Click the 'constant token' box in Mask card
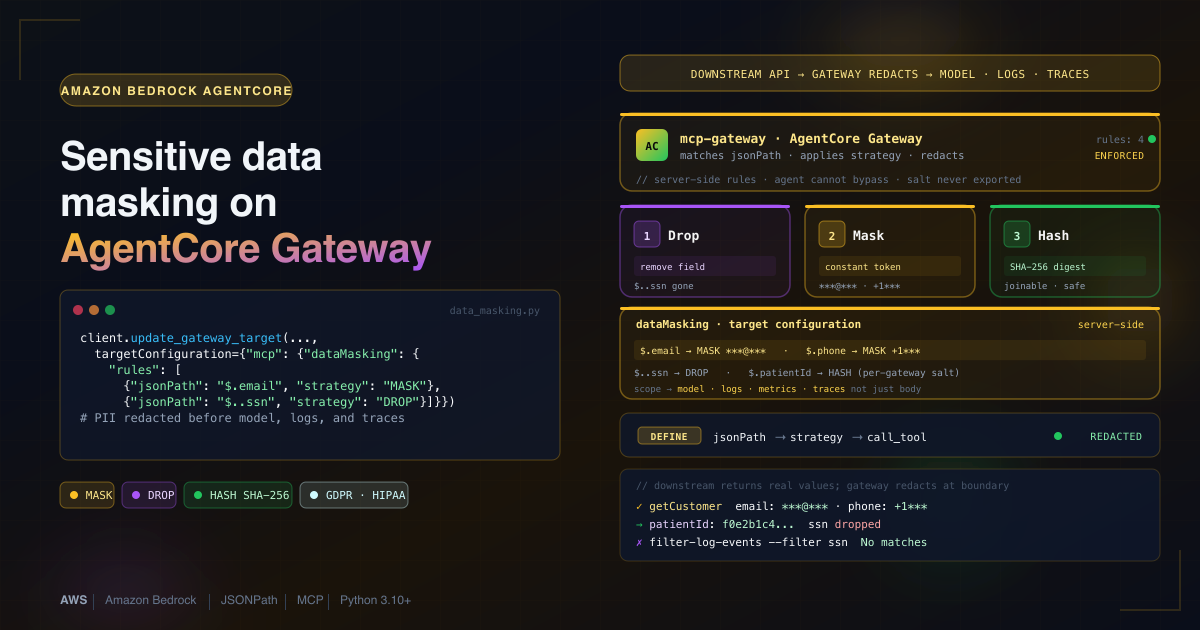Image resolution: width=1200 pixels, height=630 pixels. point(890,266)
